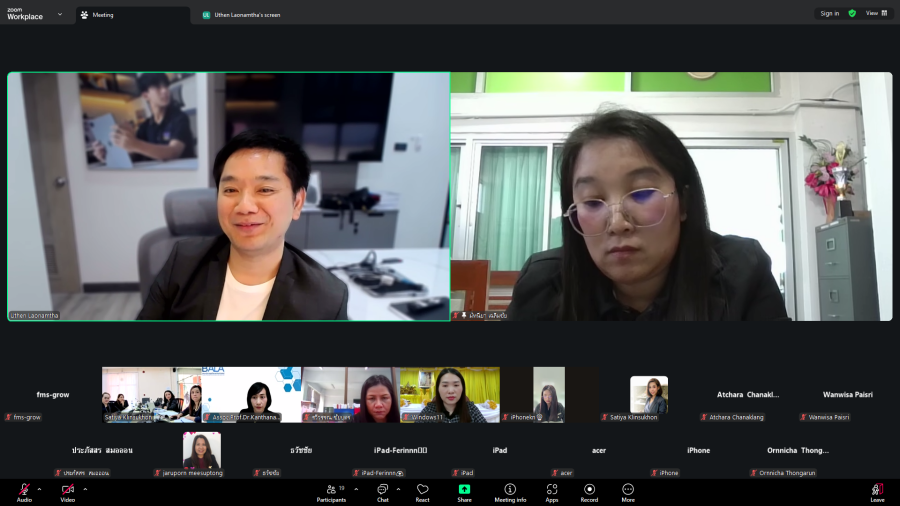Screen dimensions: 900x506
Task: Click the green Share screen button
Action: tap(465, 491)
